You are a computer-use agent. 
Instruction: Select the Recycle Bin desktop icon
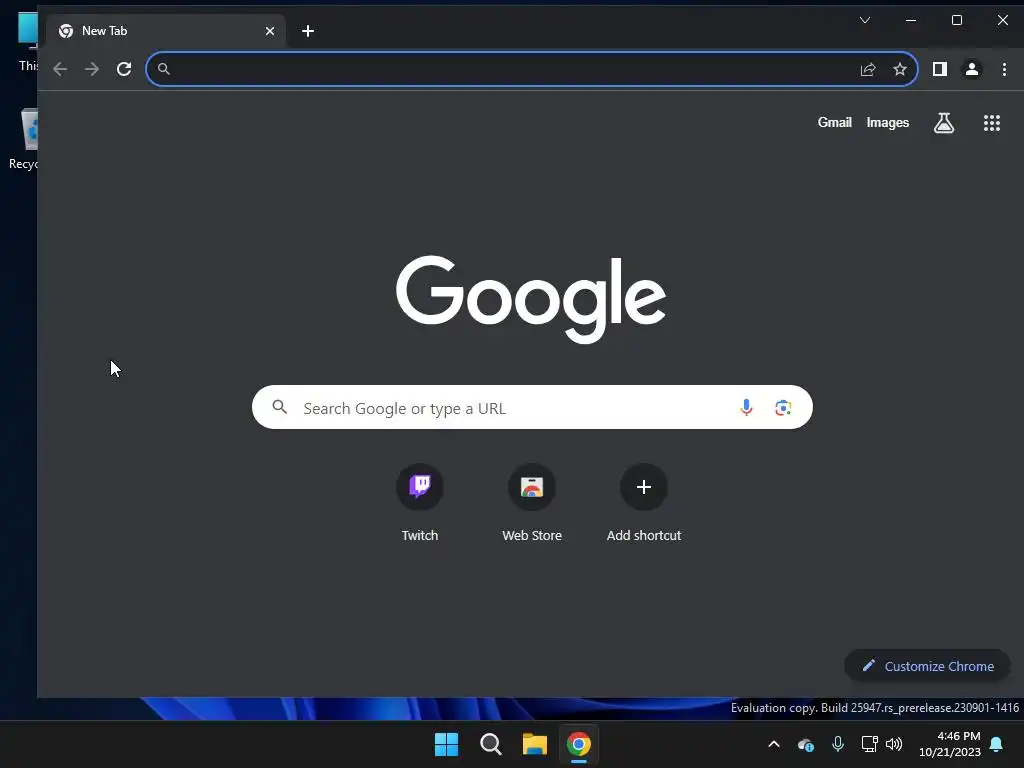(23, 139)
